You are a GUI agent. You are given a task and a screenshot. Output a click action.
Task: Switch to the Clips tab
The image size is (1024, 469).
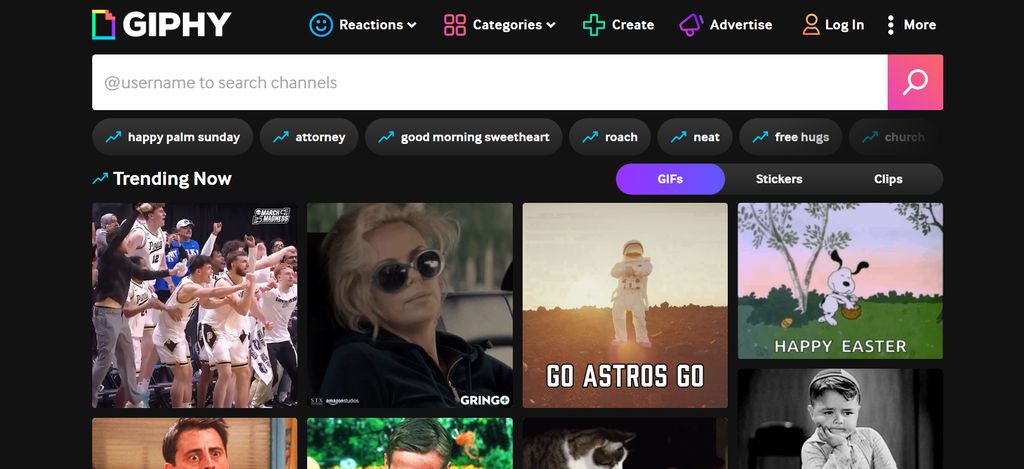[888, 179]
